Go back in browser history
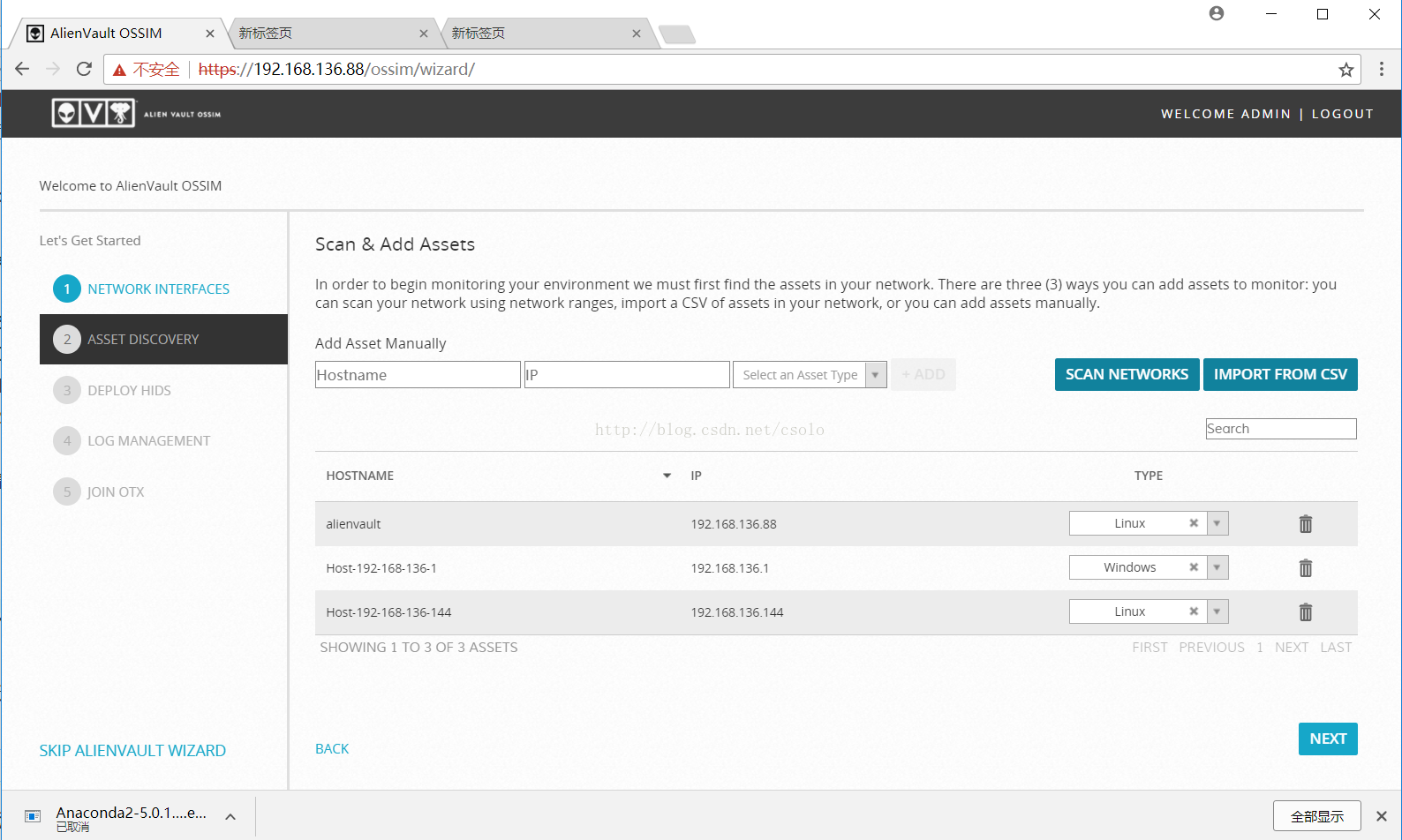This screenshot has height=840, width=1402. 23,69
